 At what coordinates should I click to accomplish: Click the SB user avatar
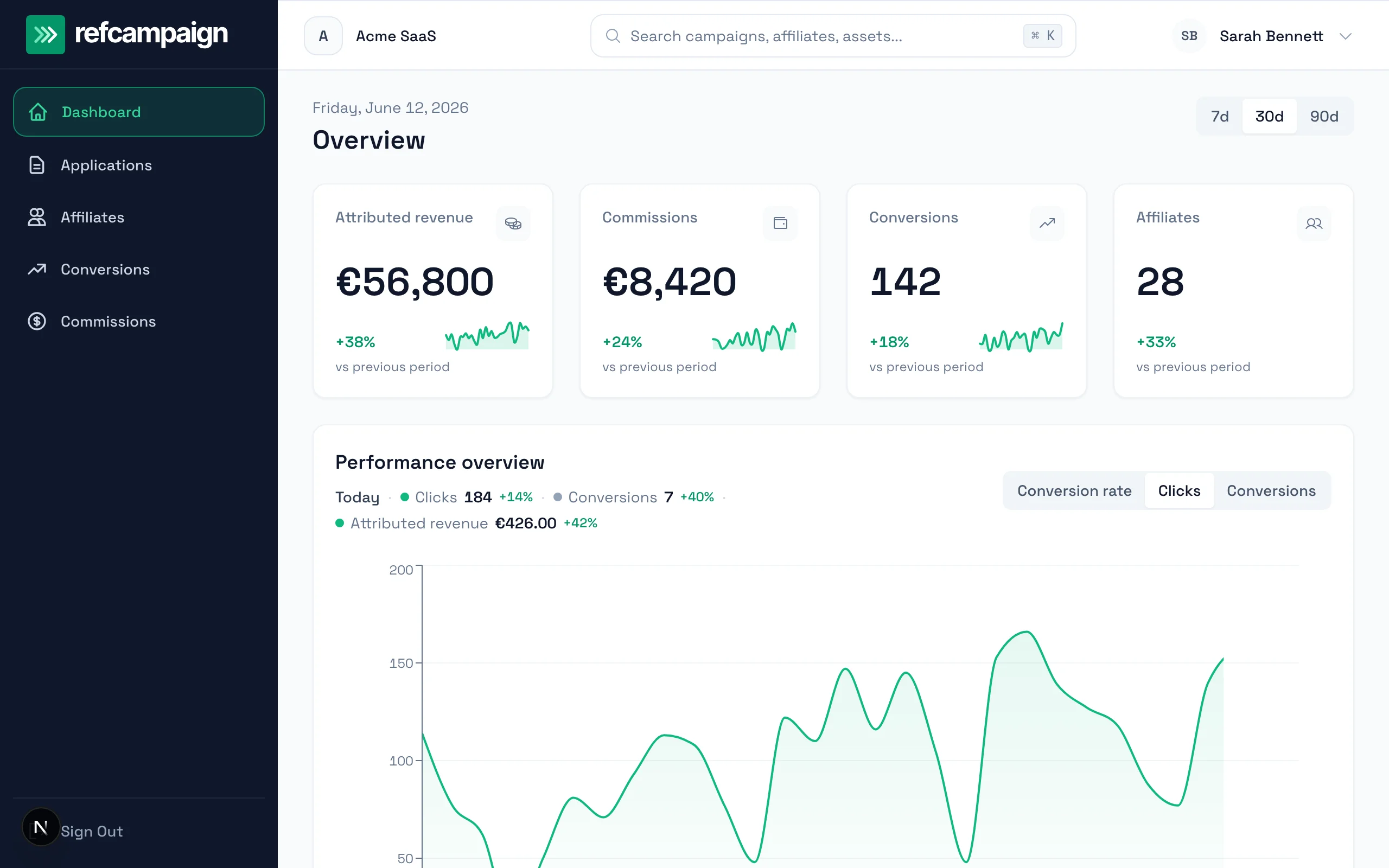1189,36
